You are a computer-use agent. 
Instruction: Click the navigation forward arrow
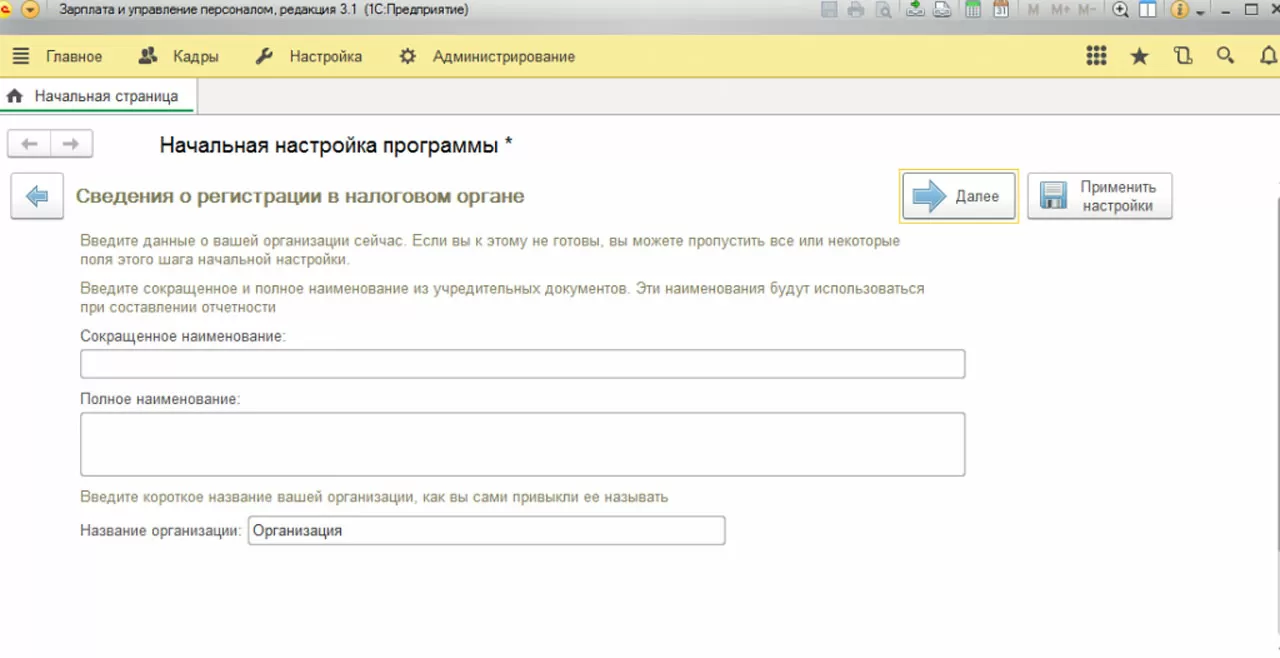tap(71, 144)
